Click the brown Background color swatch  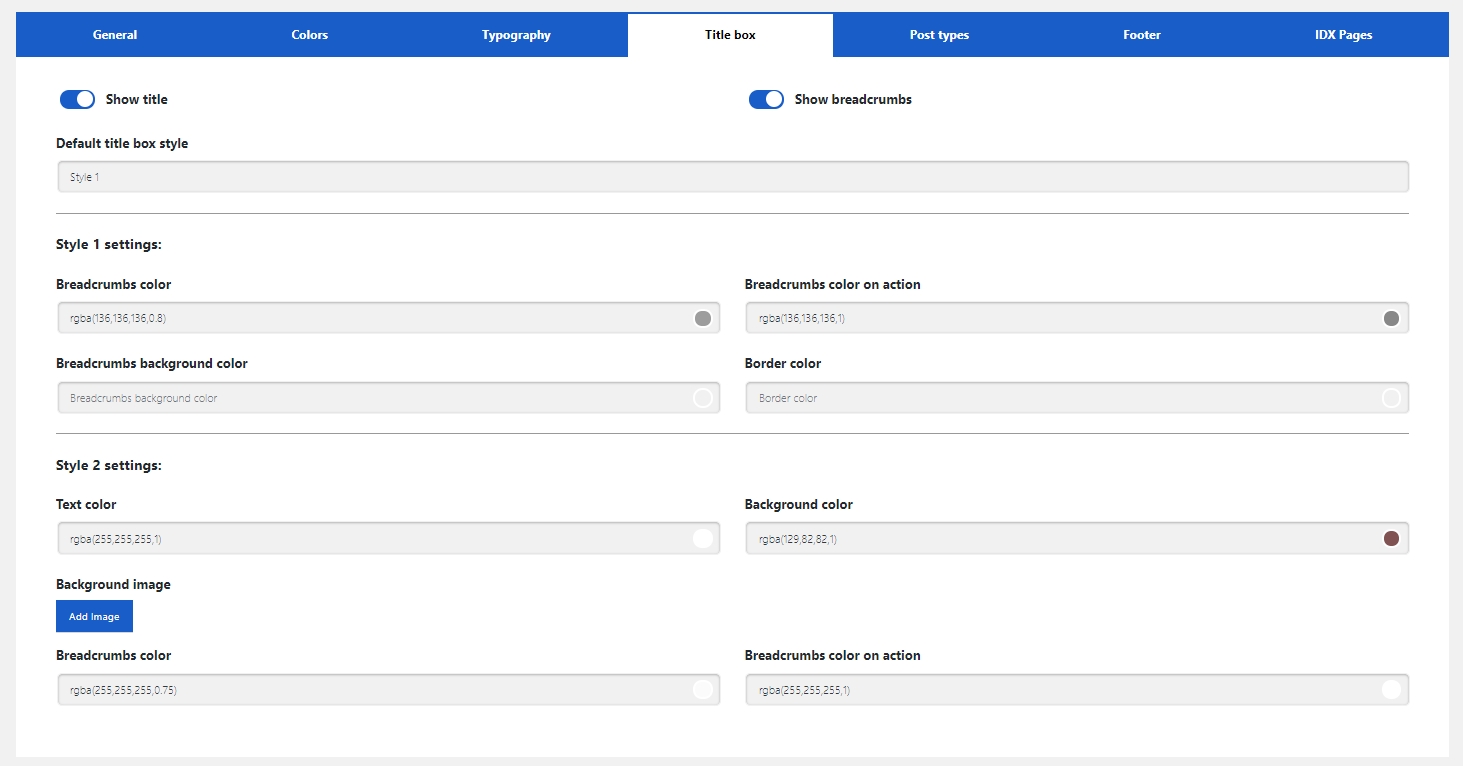click(1390, 539)
